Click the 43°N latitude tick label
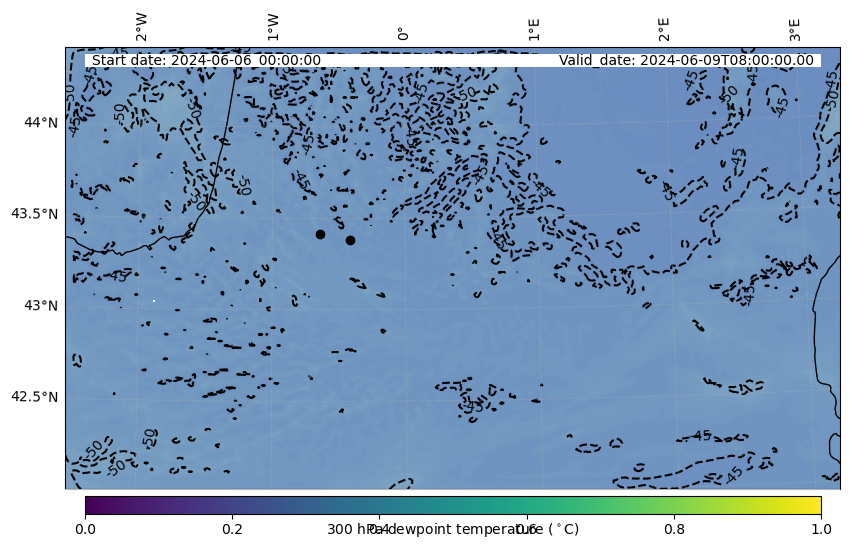This screenshot has height=557, width=850. pyautogui.click(x=41, y=305)
